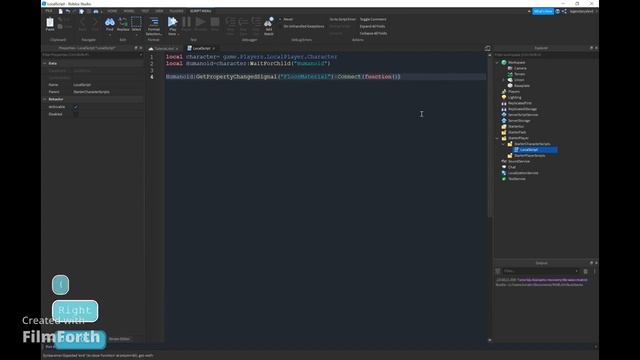Clear the Output panel with trash icon

tap(585, 271)
